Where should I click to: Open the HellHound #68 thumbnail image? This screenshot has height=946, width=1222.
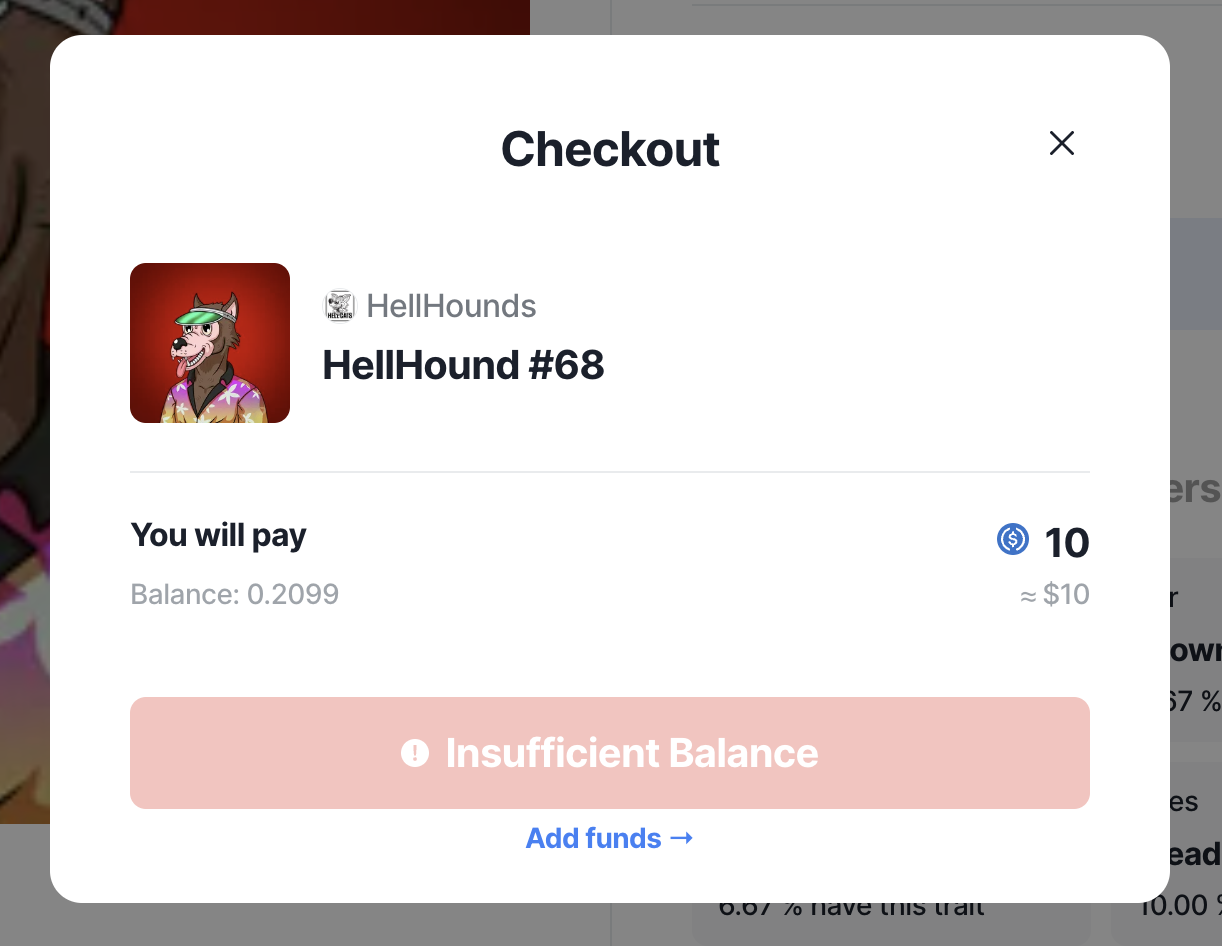pos(210,343)
